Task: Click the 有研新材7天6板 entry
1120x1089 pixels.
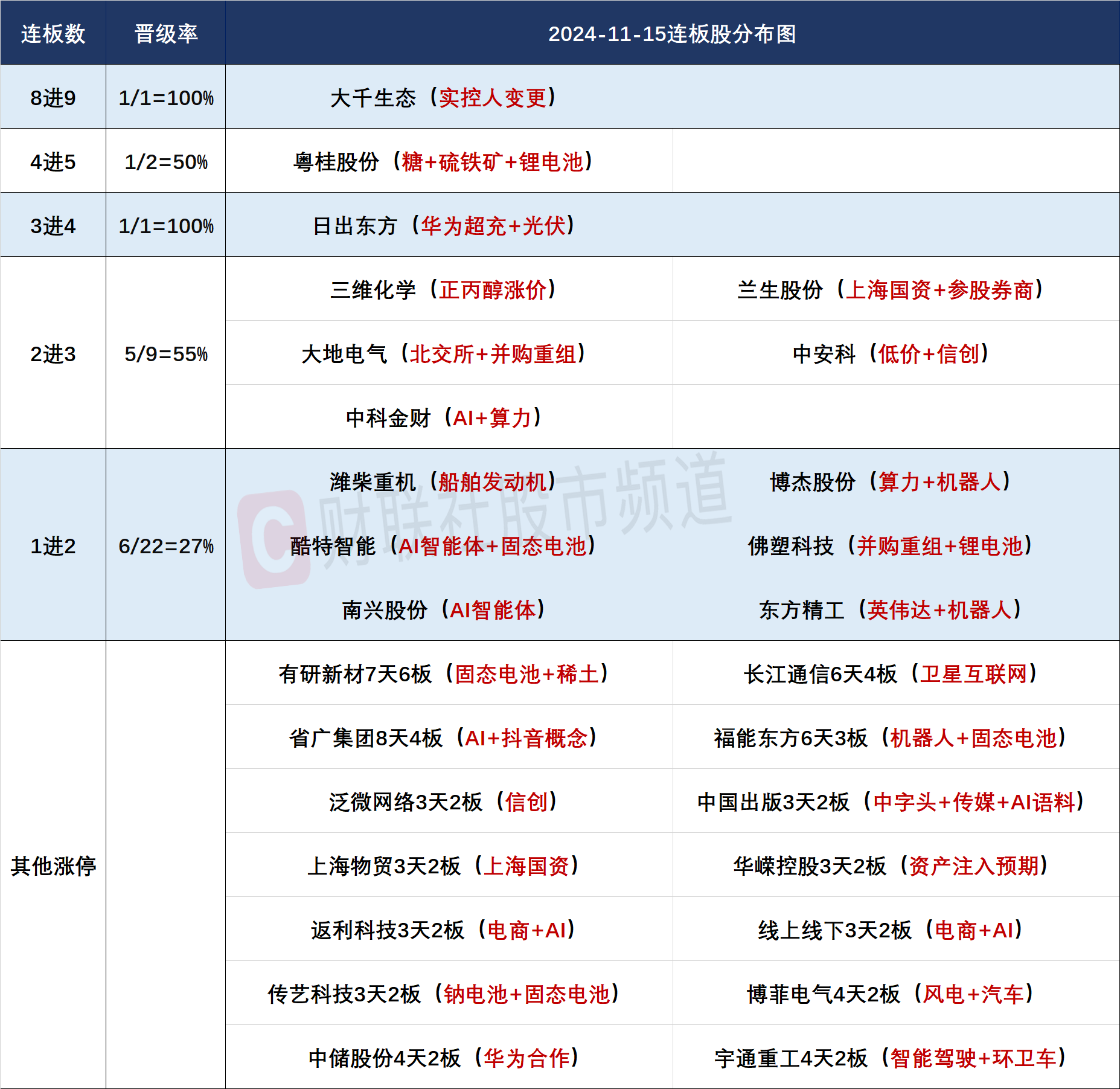Action: pyautogui.click(x=444, y=674)
